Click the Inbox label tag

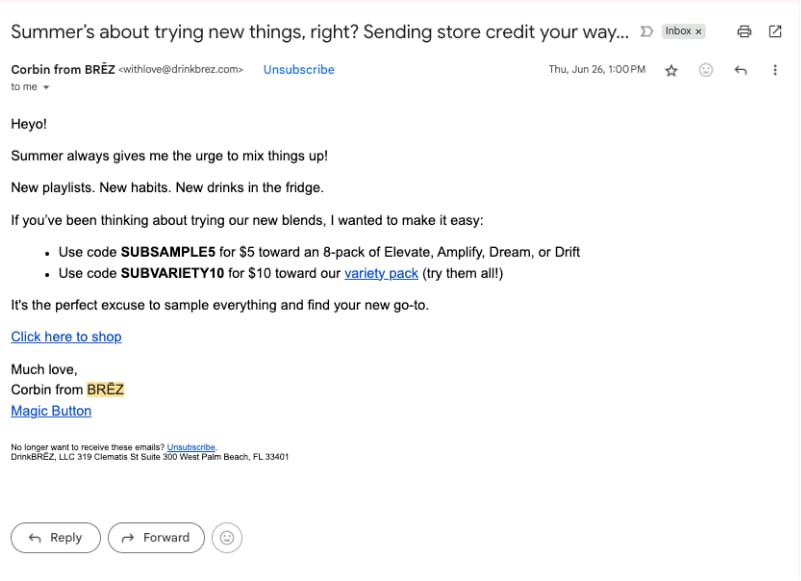pyautogui.click(x=678, y=31)
